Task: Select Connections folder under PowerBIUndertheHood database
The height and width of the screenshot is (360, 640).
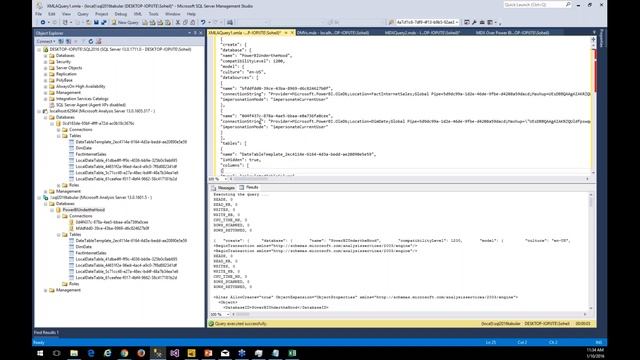Action: tap(80, 216)
